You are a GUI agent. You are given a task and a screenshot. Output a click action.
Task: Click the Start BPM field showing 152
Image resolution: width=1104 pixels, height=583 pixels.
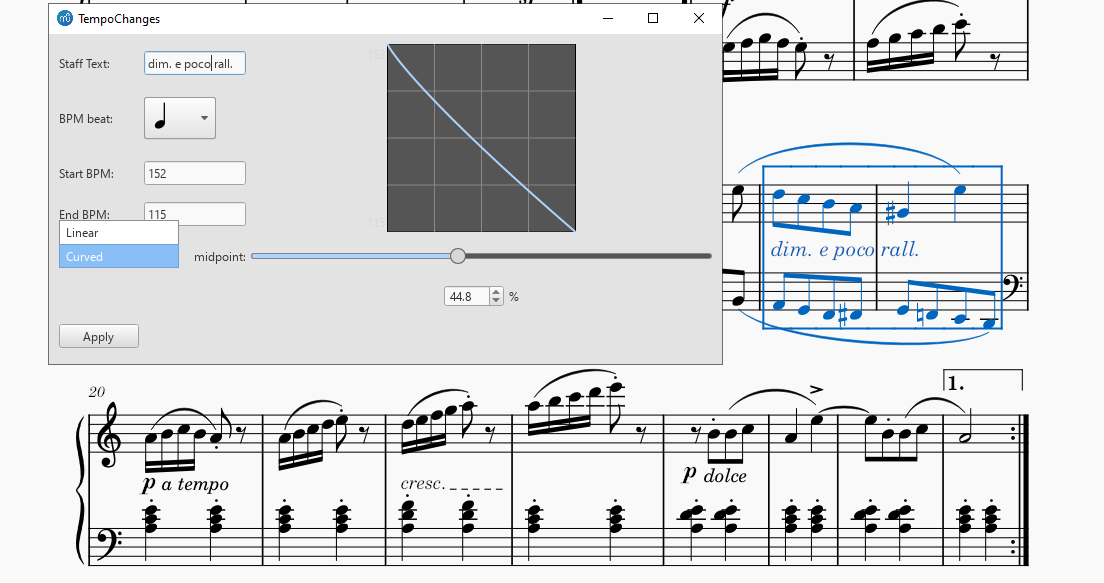click(x=194, y=172)
